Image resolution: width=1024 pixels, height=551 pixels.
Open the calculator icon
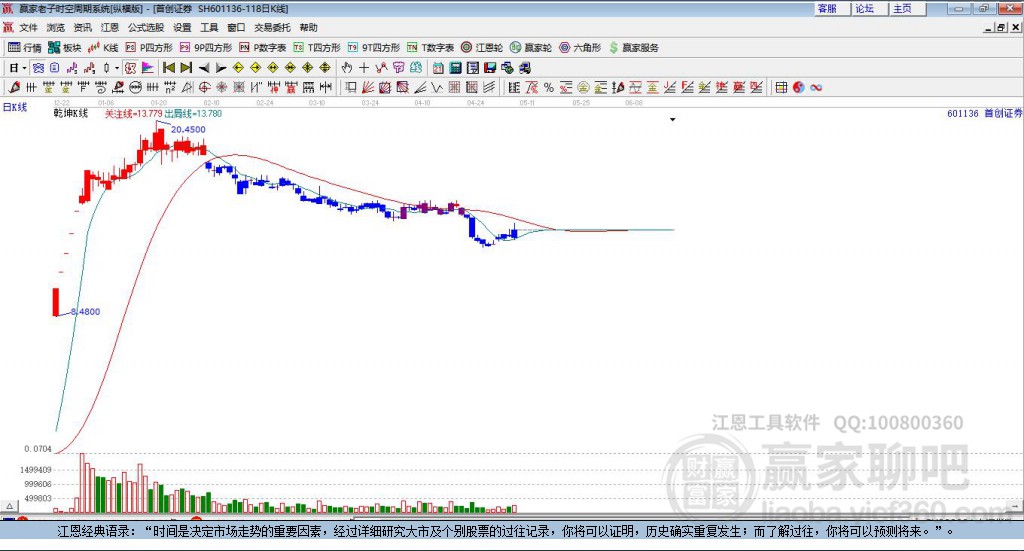point(455,68)
